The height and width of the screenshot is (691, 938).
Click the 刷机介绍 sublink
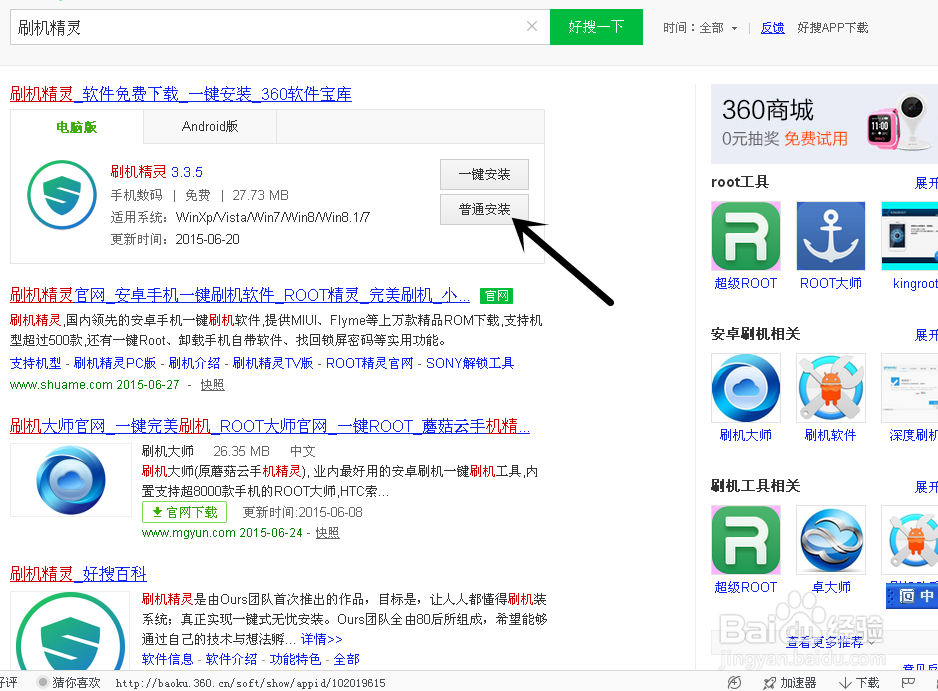[x=194, y=363]
